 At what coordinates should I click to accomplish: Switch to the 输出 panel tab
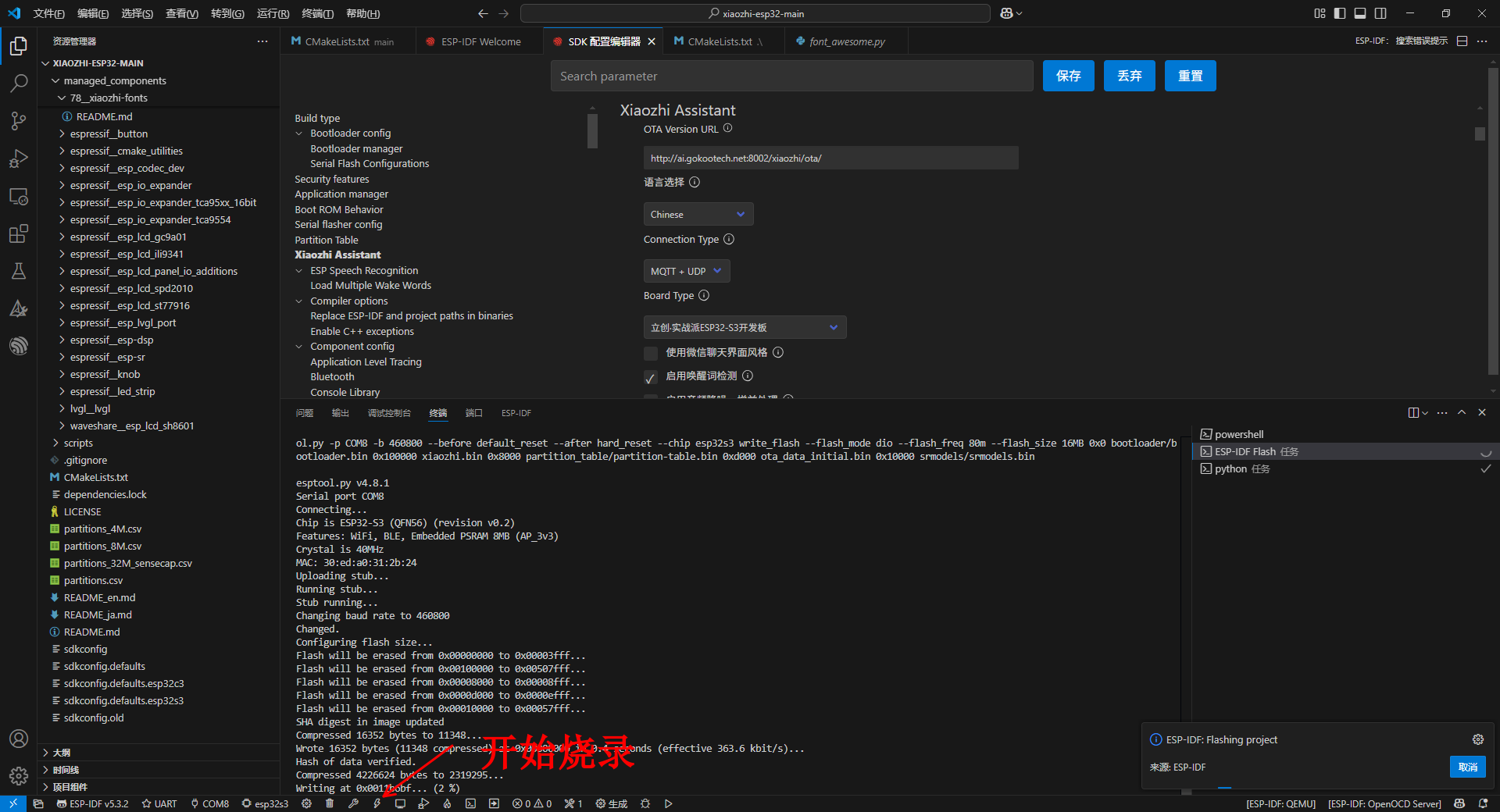340,413
